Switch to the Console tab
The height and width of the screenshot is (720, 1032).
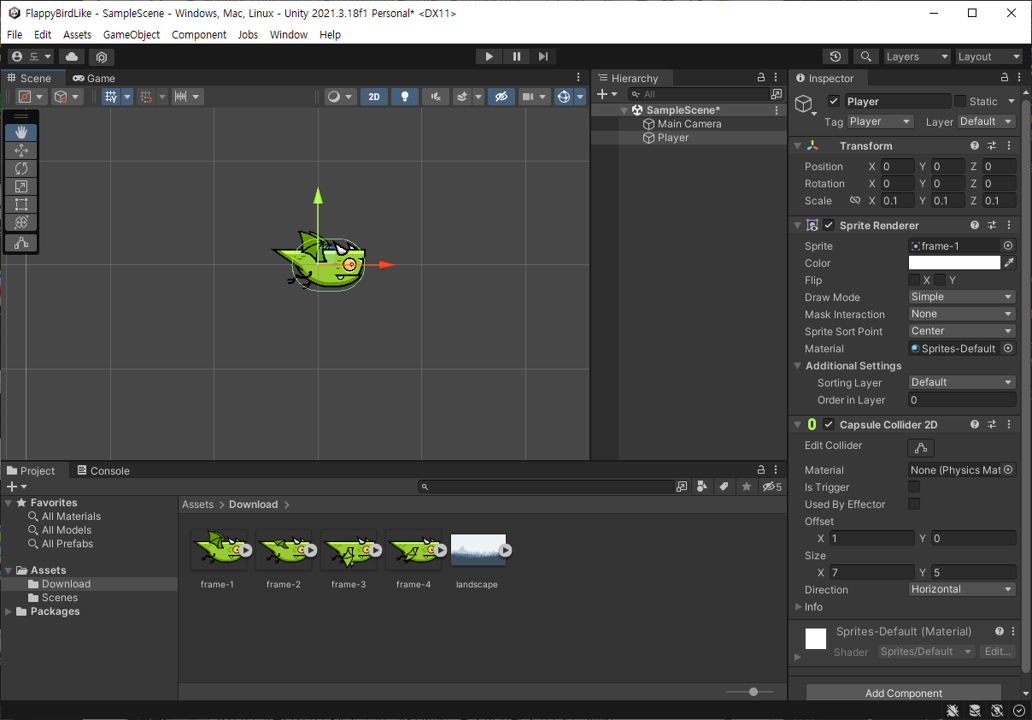point(103,471)
